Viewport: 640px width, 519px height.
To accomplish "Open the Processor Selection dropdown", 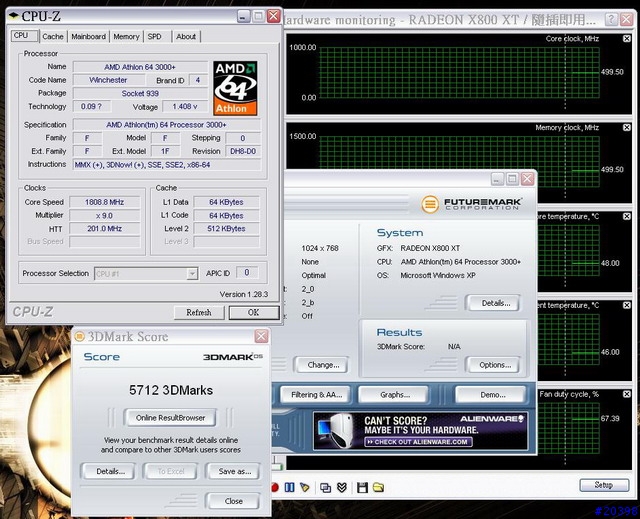I will pos(192,273).
